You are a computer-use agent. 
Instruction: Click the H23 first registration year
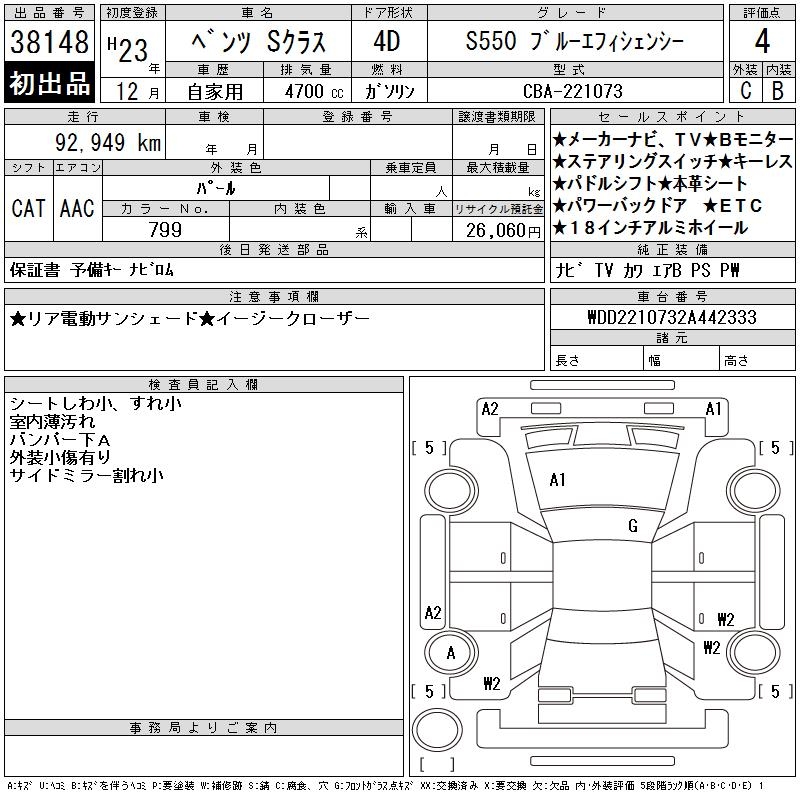click(x=128, y=49)
